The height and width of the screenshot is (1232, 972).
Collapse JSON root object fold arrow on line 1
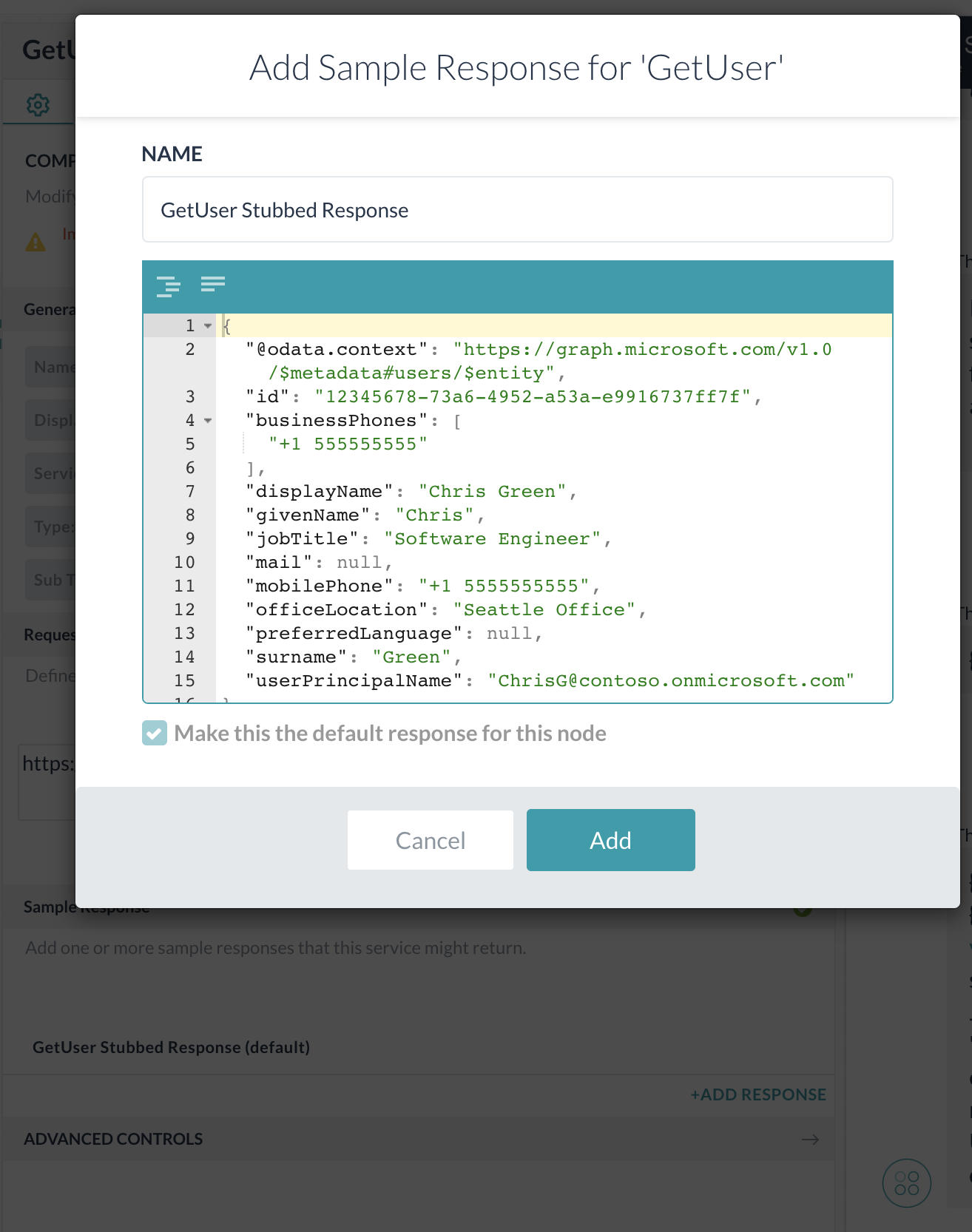point(208,326)
